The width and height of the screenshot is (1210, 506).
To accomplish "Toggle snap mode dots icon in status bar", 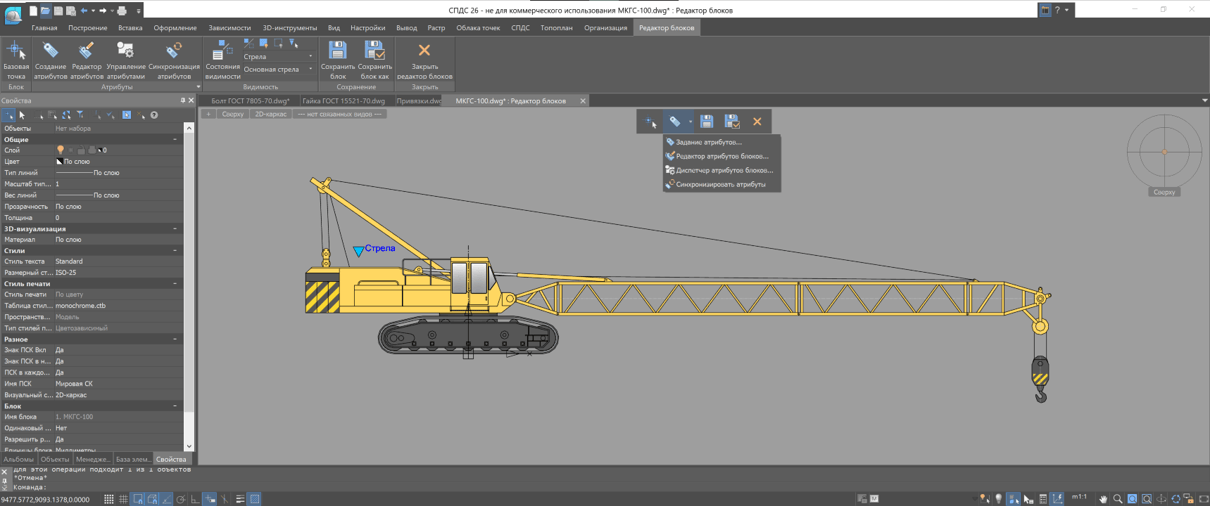I will pyautogui.click(x=109, y=498).
